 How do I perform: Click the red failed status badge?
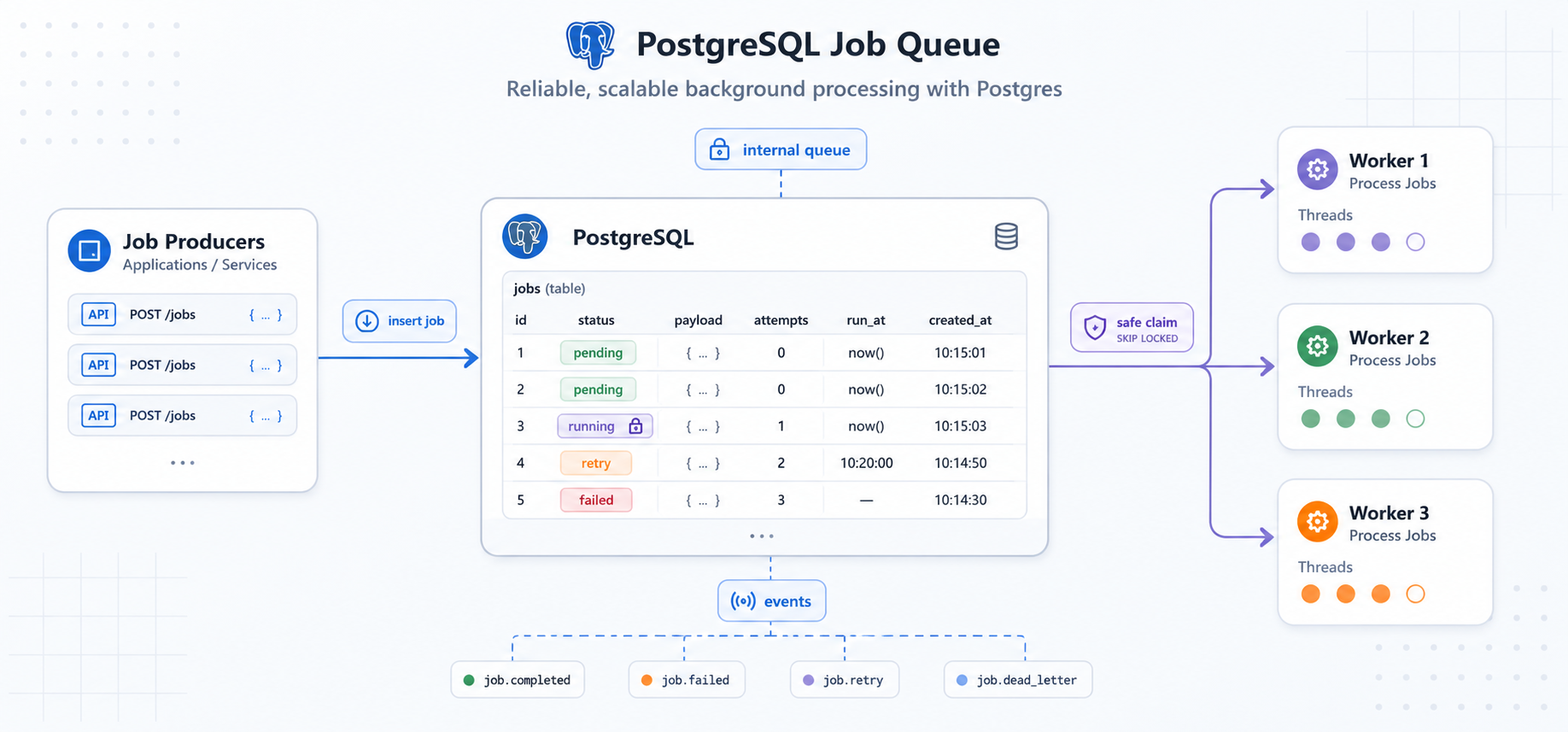coord(596,500)
